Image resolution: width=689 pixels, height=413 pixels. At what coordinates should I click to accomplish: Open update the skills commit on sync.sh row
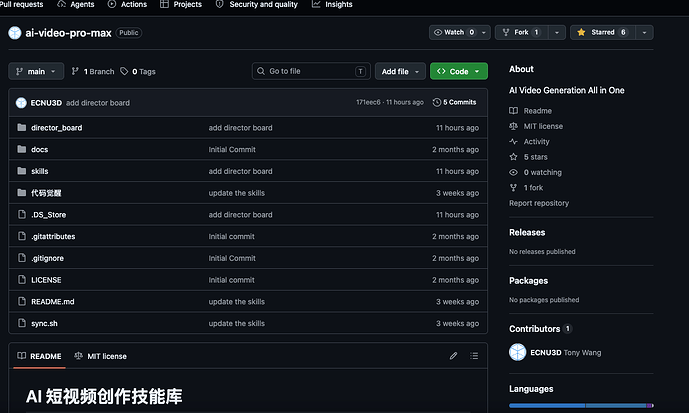click(236, 323)
